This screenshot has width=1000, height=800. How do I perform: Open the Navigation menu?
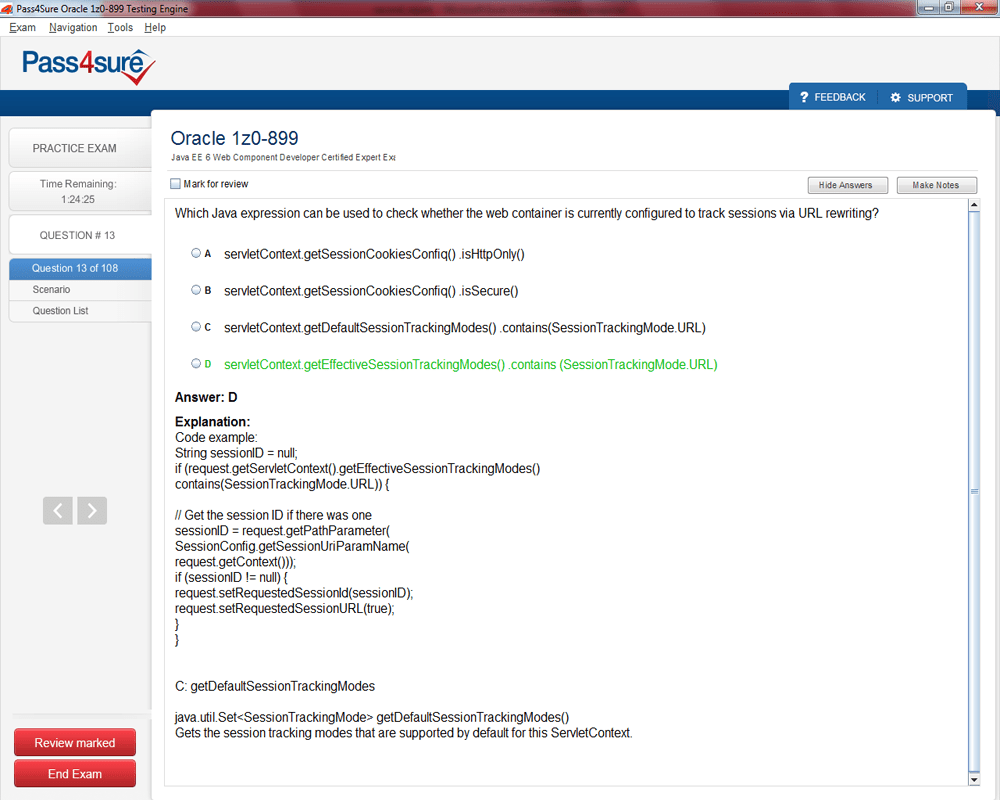73,27
